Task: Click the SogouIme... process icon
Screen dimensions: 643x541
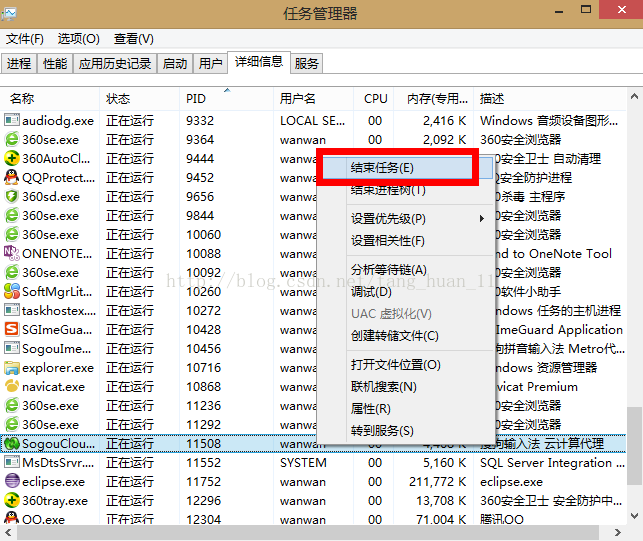Action: (11, 348)
